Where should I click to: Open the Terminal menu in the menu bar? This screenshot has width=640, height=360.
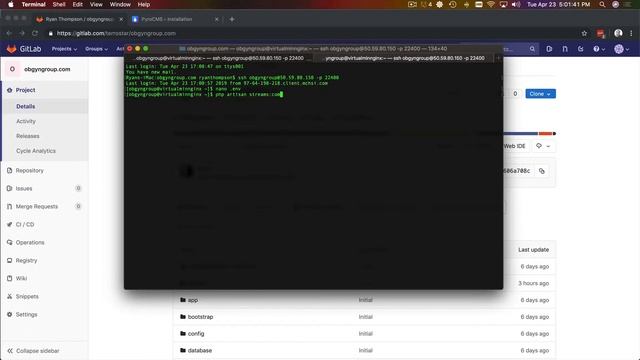click(33, 4)
